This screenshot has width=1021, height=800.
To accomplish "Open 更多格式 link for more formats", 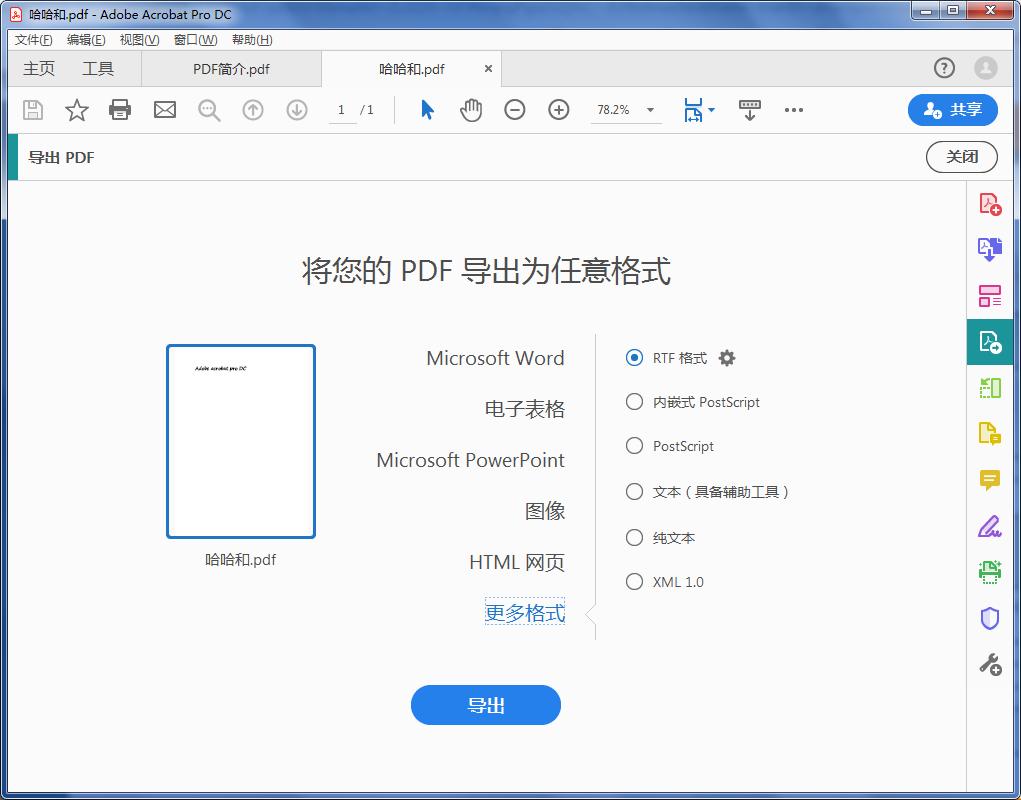I will click(x=524, y=613).
